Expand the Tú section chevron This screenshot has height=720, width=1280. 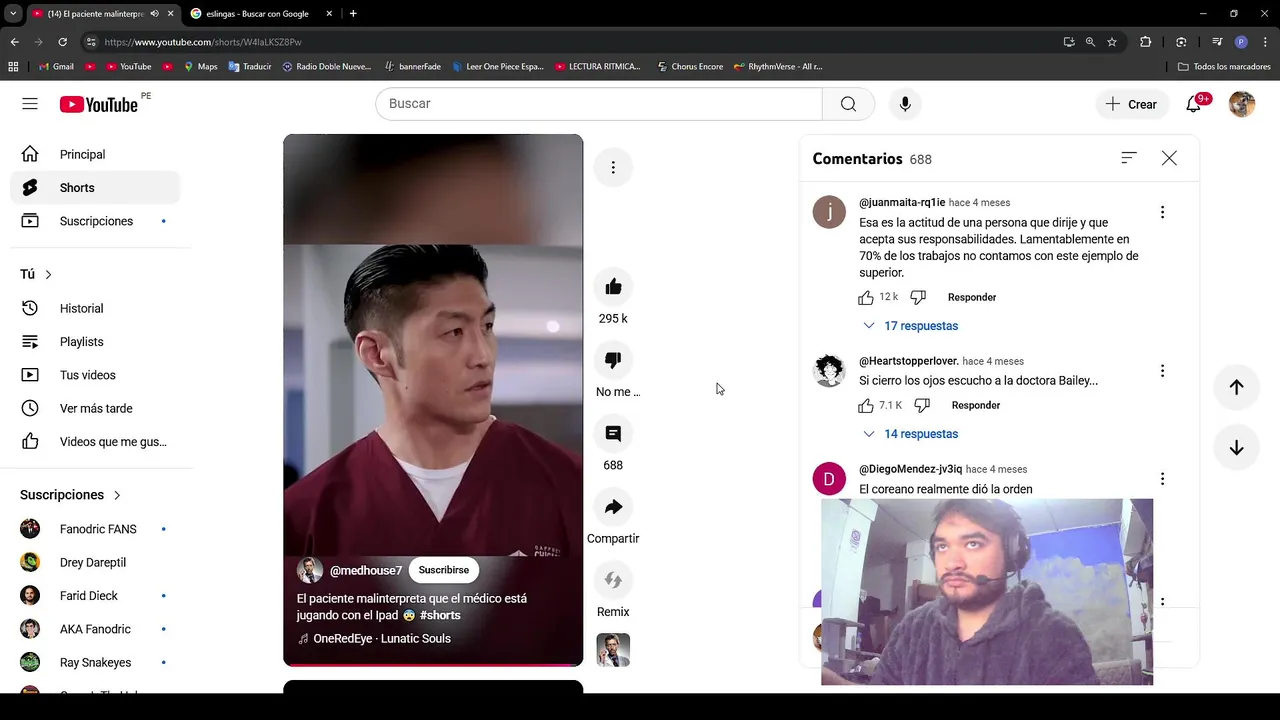click(48, 274)
